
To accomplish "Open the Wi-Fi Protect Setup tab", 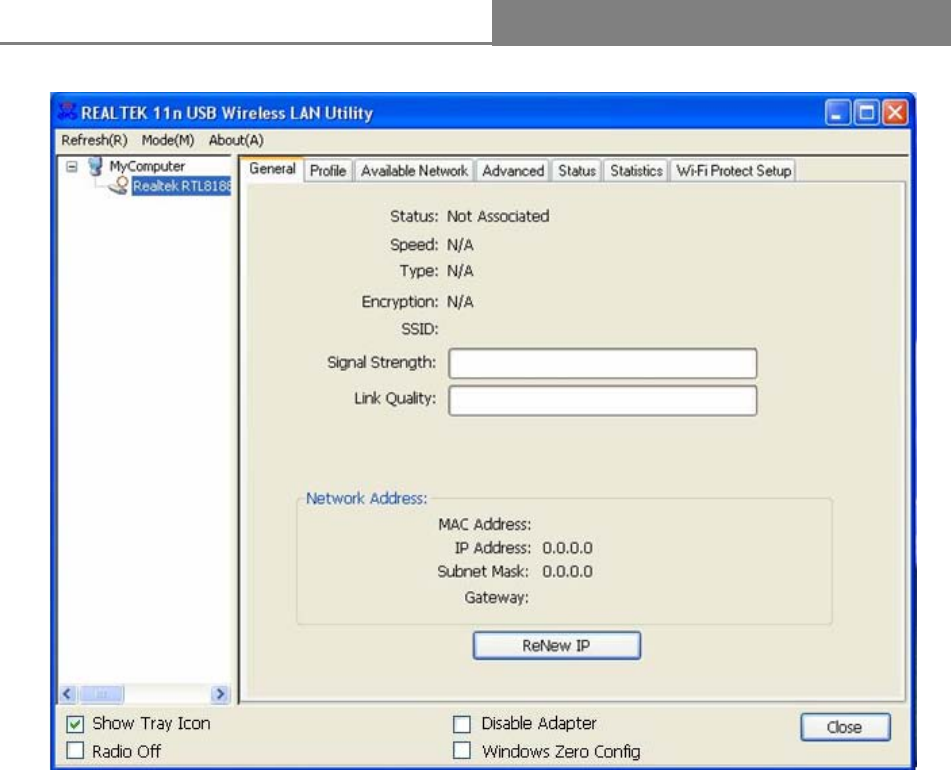I will [x=733, y=171].
